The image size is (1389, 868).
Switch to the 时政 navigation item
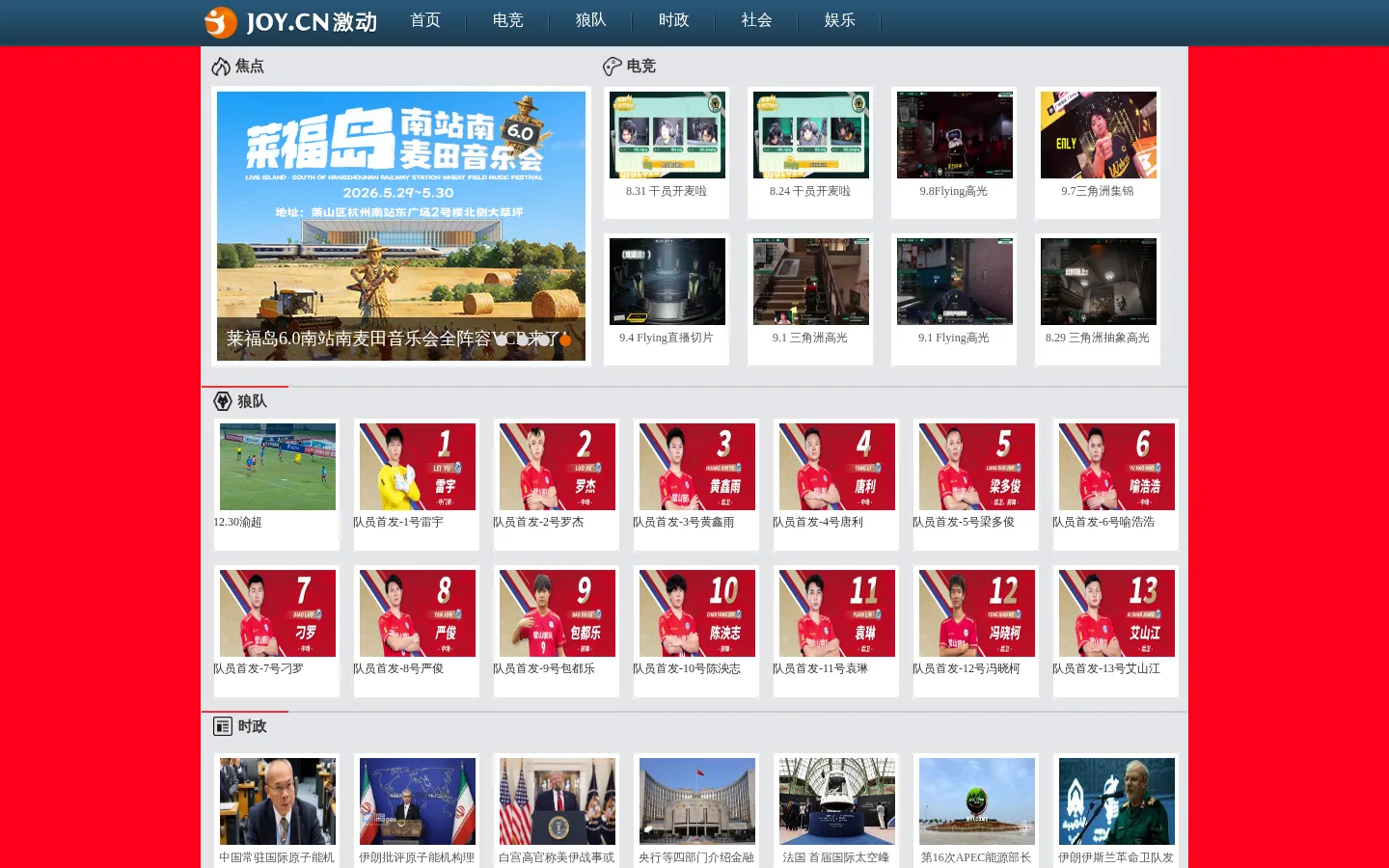tap(673, 20)
